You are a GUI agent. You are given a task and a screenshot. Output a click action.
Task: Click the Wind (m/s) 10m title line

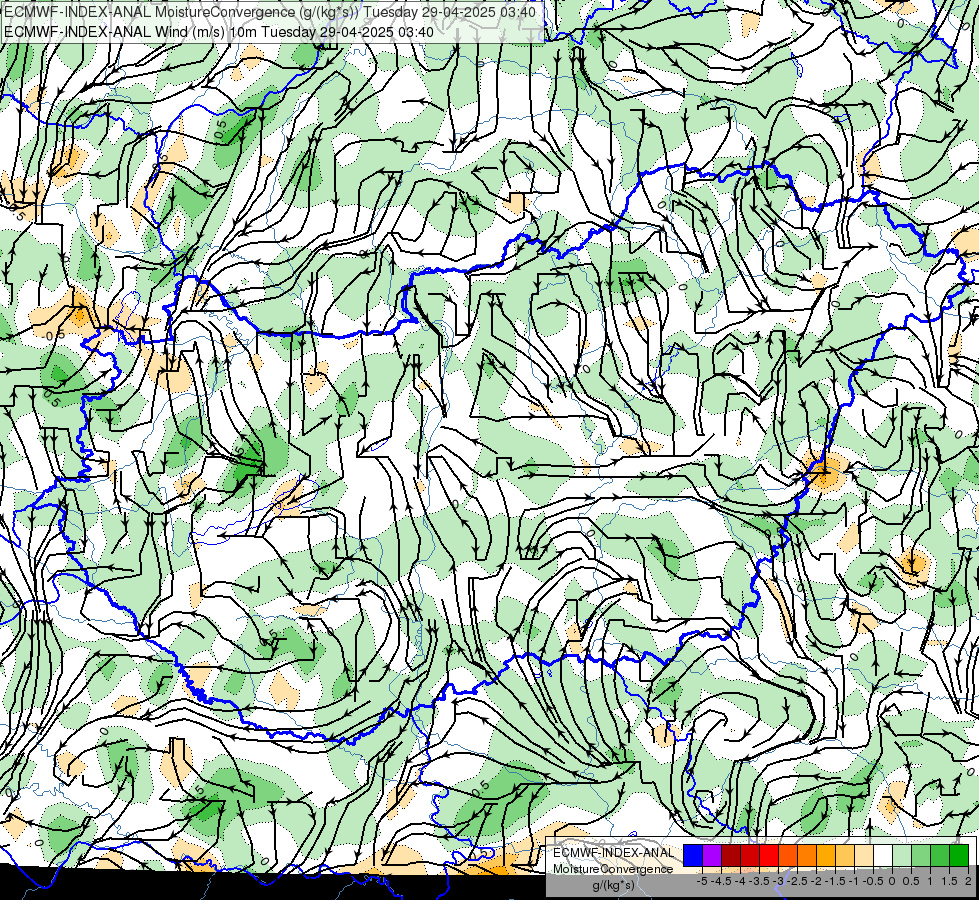pos(219,31)
